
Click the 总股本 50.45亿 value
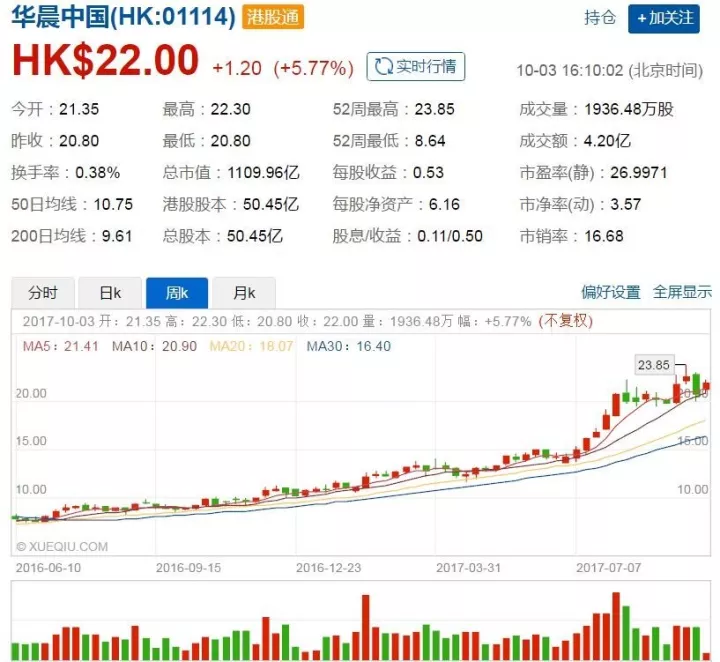[x=254, y=236]
